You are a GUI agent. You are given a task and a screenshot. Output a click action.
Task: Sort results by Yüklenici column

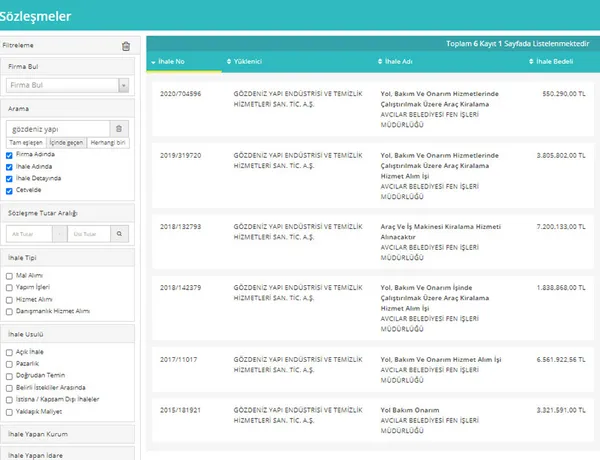[244, 62]
